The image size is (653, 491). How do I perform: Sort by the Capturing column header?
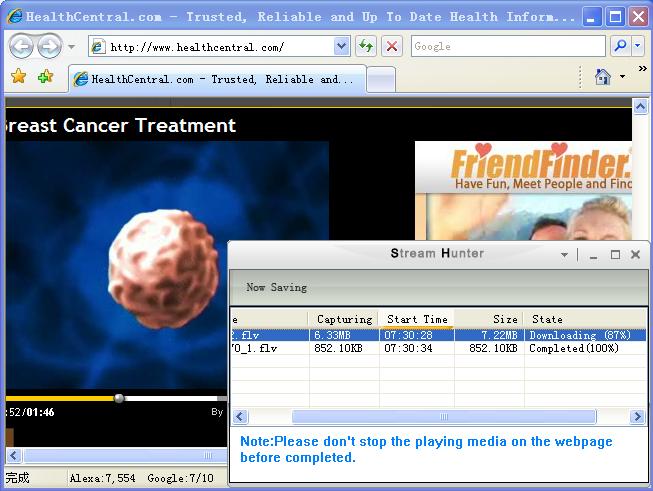344,319
